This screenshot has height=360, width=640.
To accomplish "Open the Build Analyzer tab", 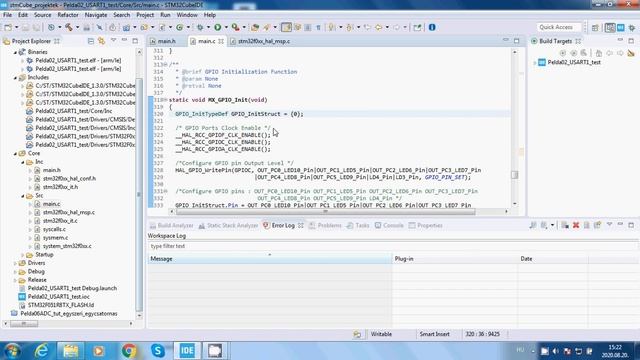I will (x=171, y=225).
